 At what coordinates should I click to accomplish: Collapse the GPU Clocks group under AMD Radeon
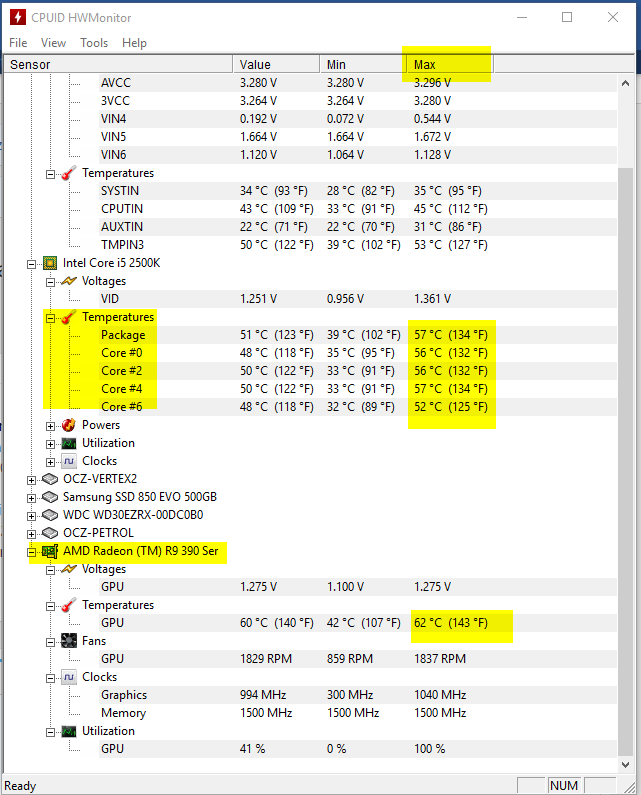(50, 678)
